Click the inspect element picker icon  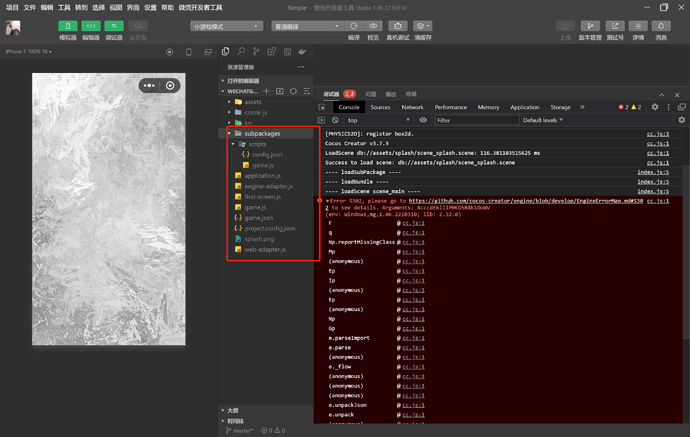(322, 107)
